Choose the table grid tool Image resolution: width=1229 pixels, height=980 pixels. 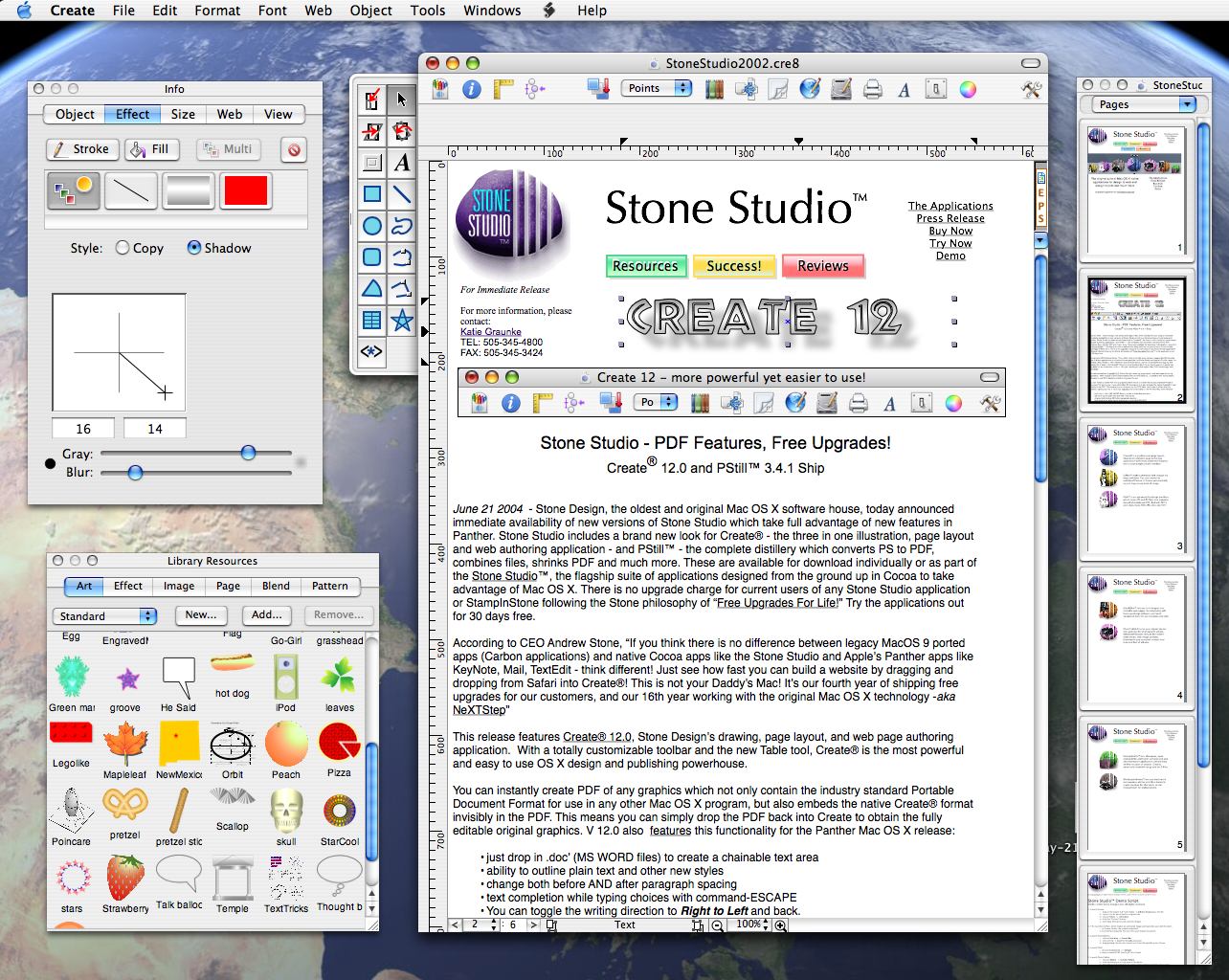[372, 321]
